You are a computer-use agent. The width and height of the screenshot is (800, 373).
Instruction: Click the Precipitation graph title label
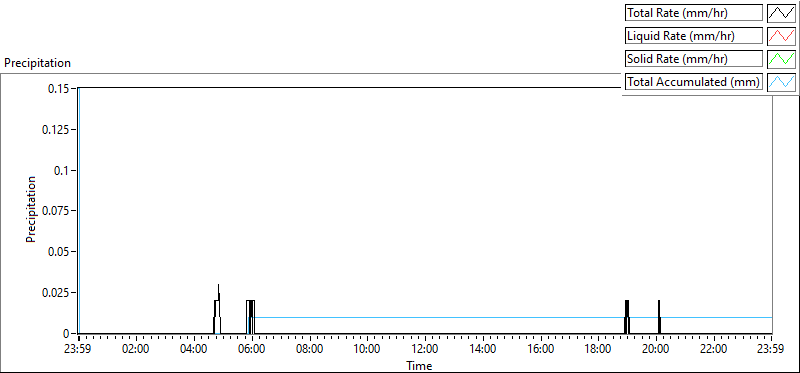[x=37, y=63]
